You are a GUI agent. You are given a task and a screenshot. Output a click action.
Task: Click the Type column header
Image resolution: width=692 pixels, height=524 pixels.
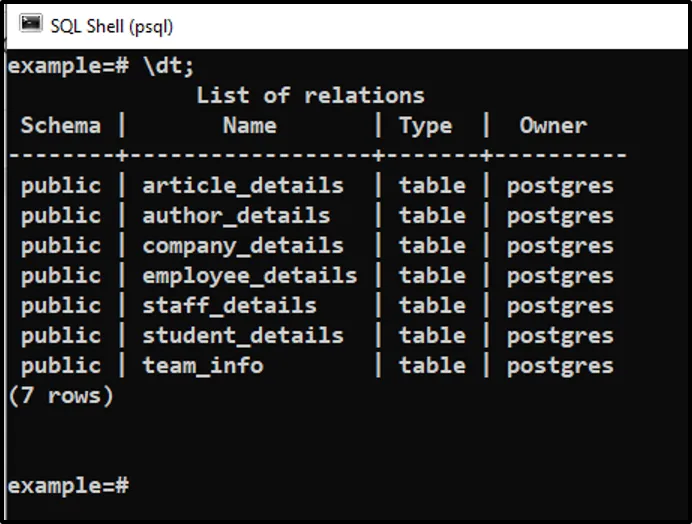[x=425, y=126]
